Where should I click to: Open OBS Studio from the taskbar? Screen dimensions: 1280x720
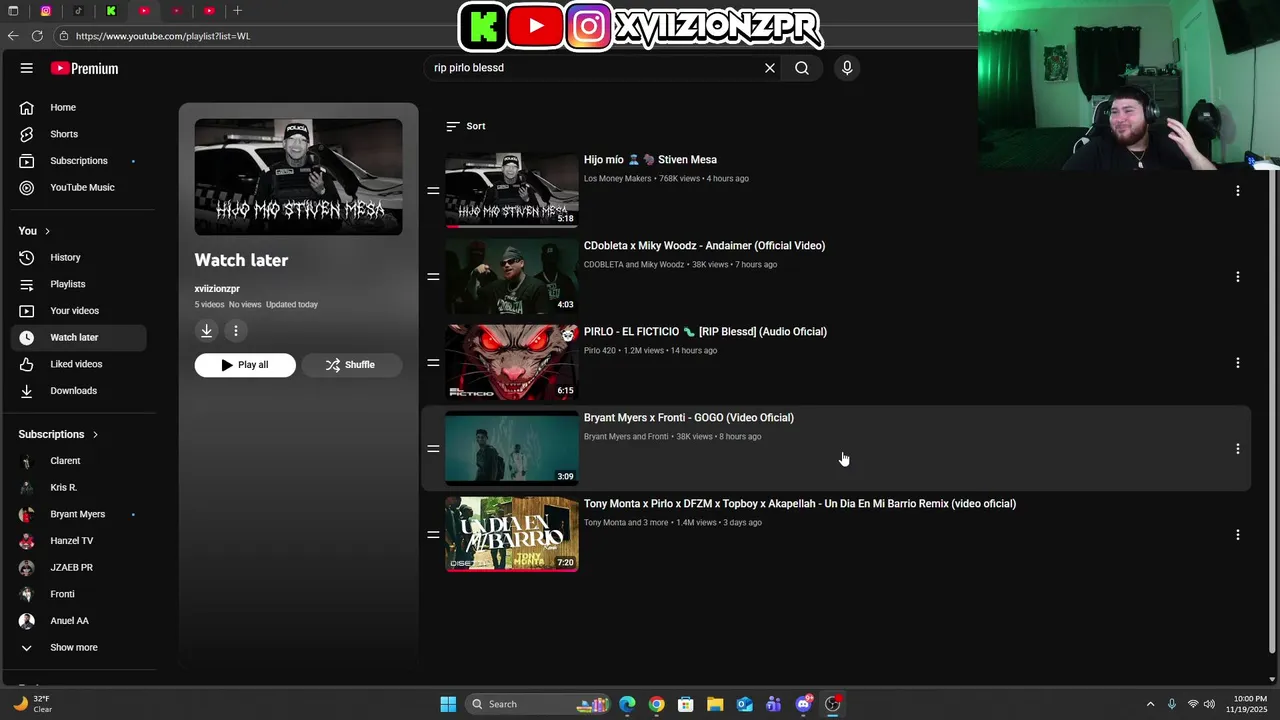click(x=833, y=704)
